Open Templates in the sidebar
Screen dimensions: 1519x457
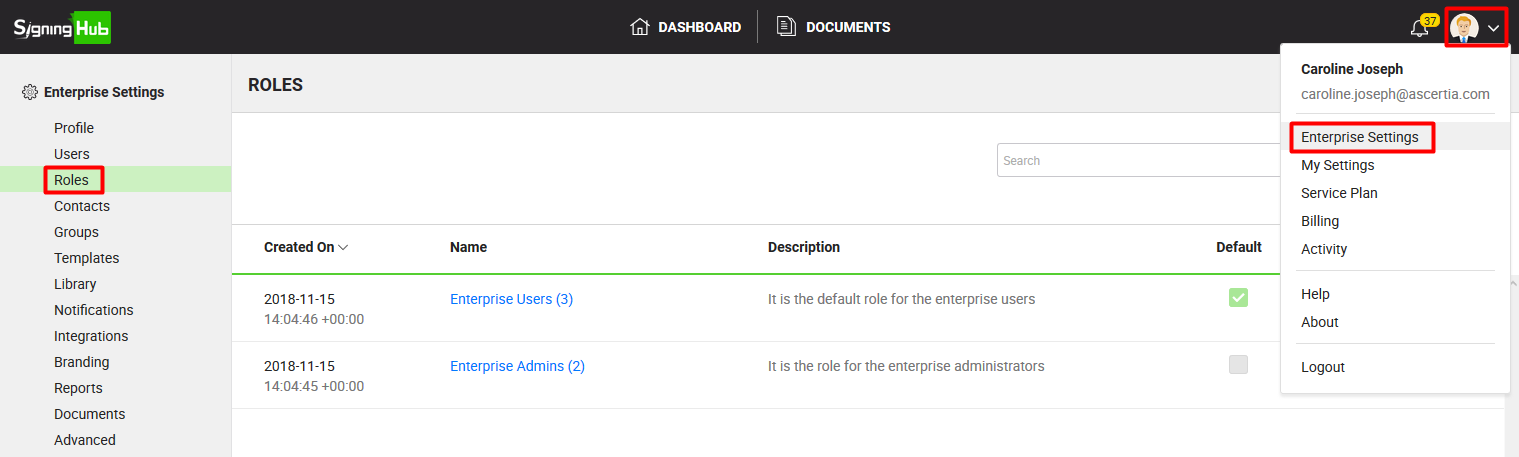(86, 258)
